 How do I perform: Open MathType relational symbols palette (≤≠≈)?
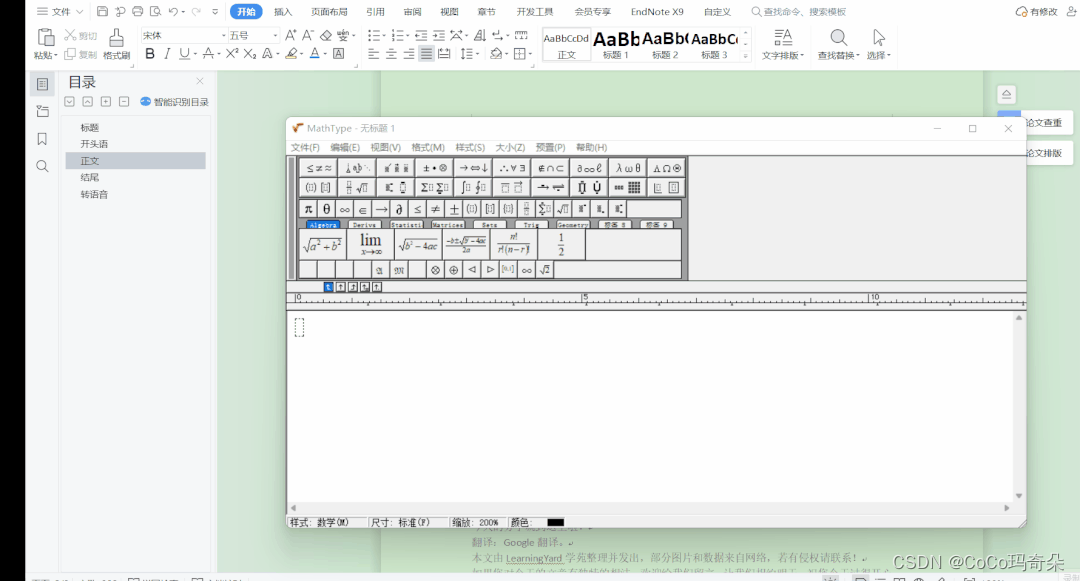[319, 168]
